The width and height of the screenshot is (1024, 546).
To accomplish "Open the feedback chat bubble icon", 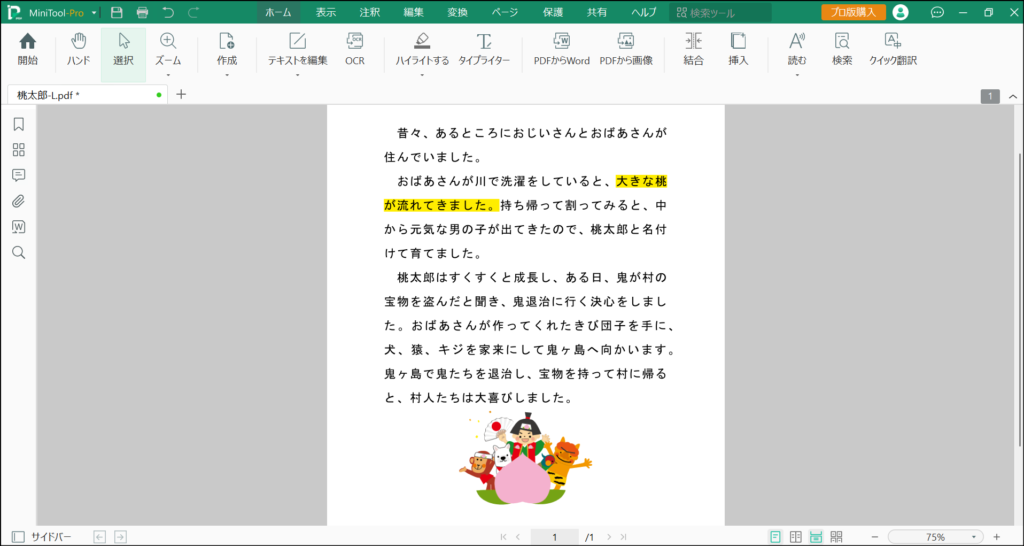I will point(937,12).
